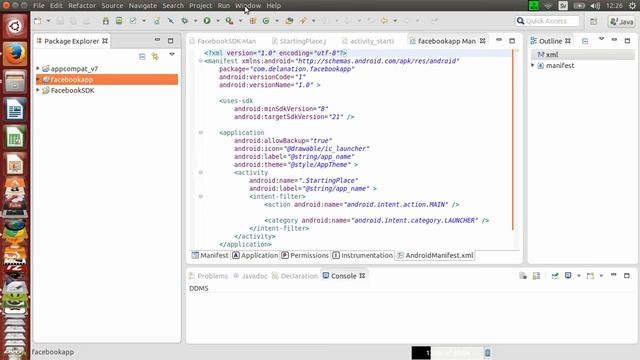Open the Application bottom editor tab

tap(255, 256)
